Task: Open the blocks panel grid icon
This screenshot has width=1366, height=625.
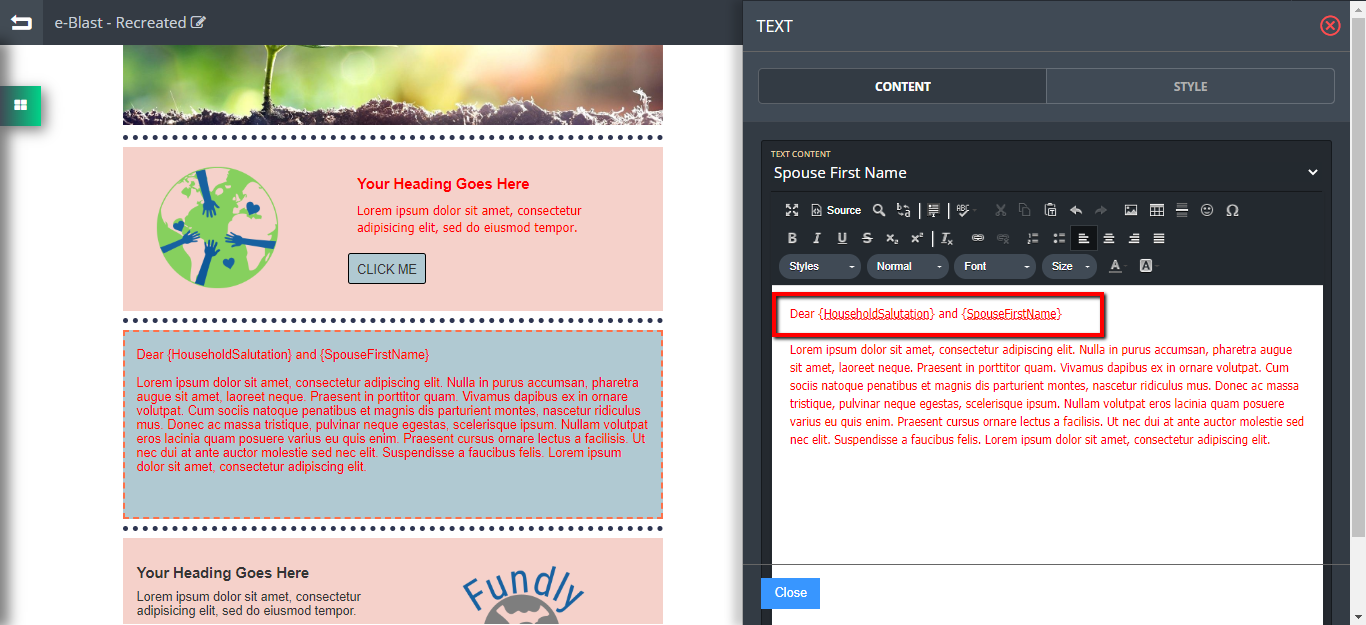Action: point(20,105)
